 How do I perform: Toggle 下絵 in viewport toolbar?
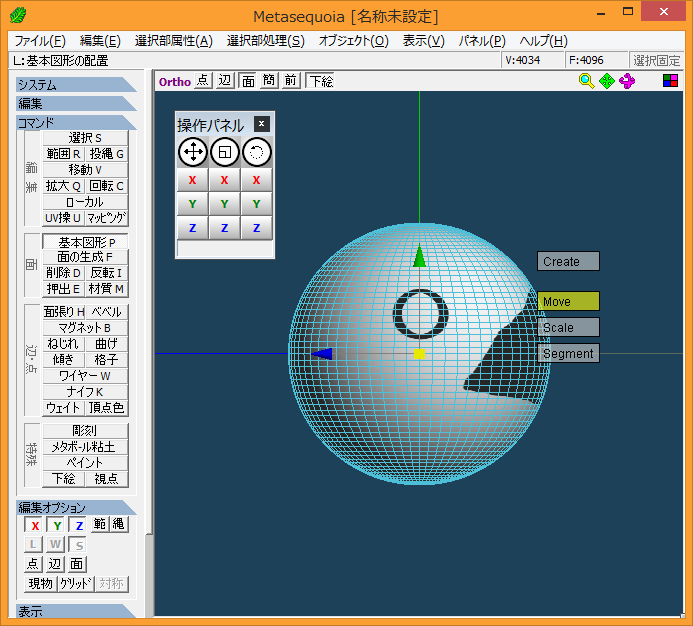321,81
